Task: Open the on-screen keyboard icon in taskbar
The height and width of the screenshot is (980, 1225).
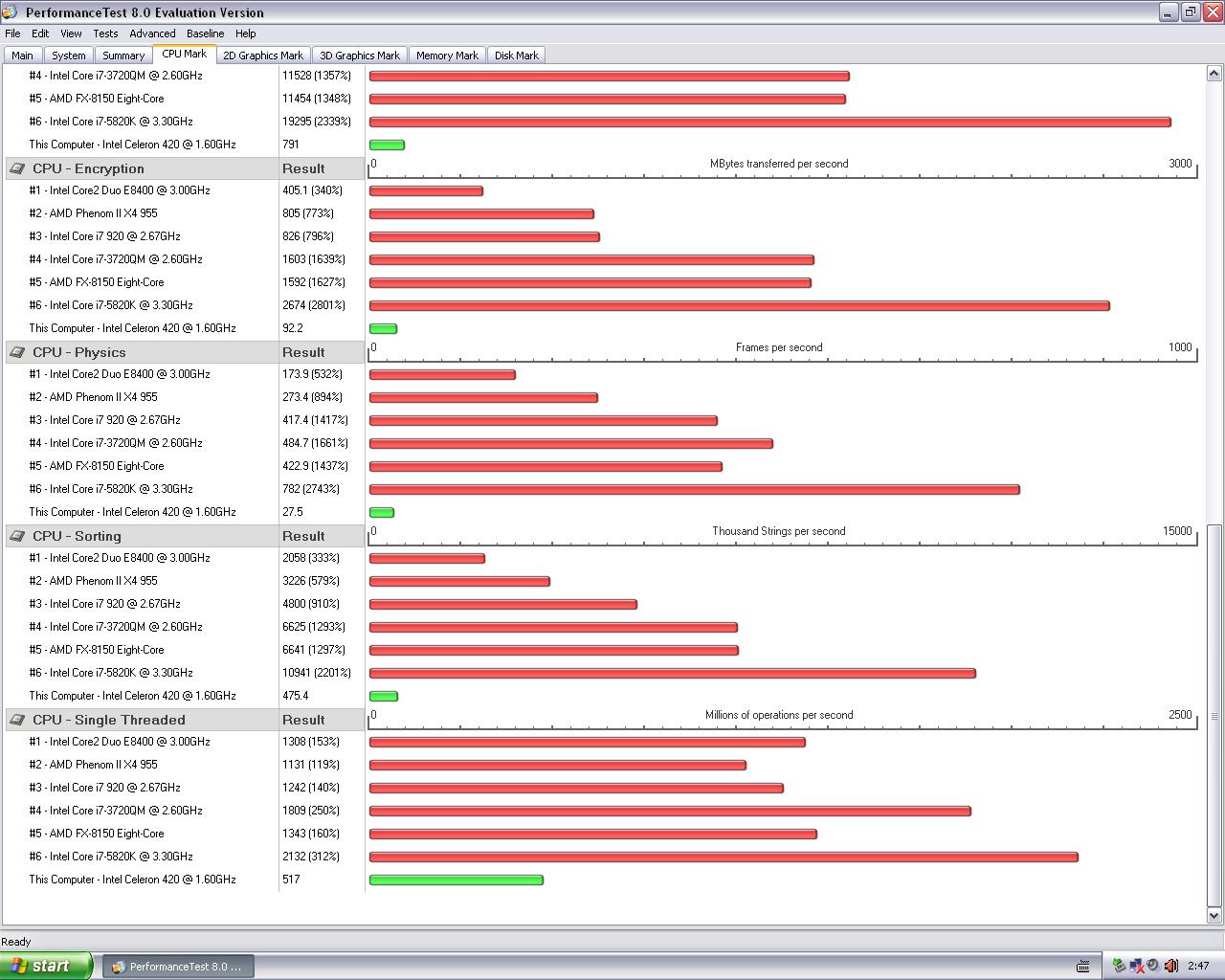Action: point(1082,966)
